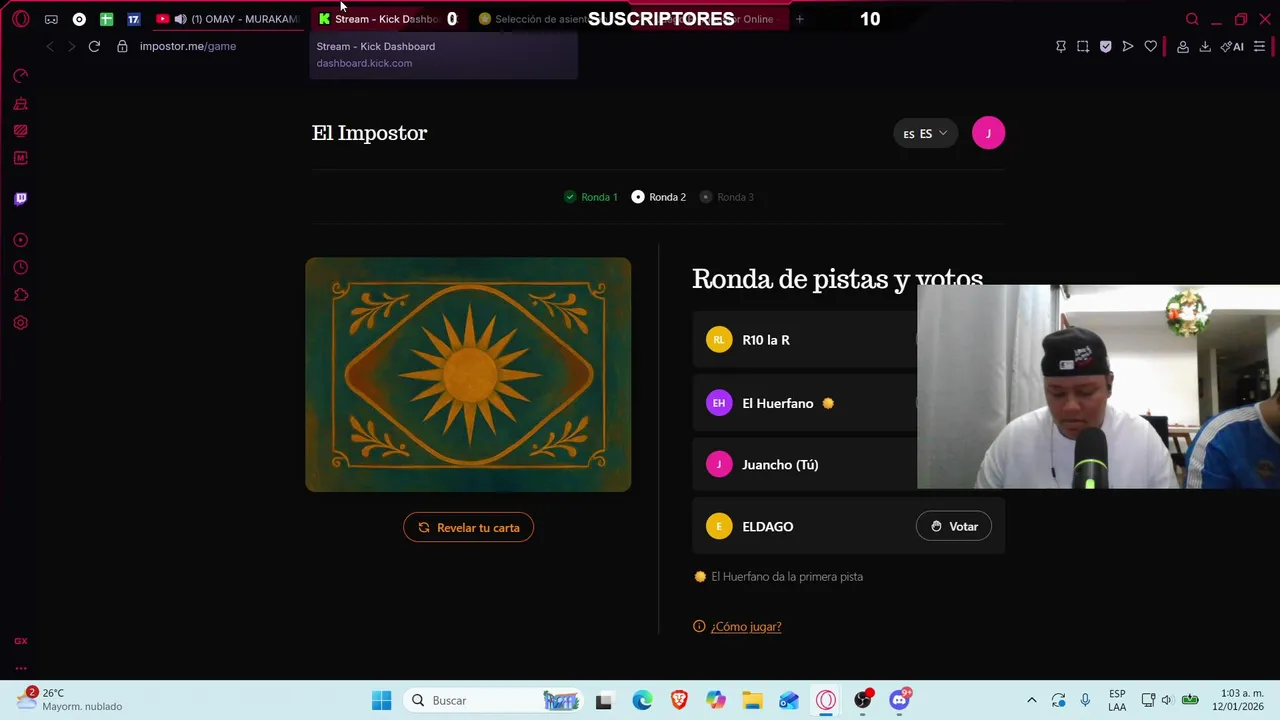This screenshot has height=720, width=1280.
Task: Mute the YouTube tab audio speaker
Action: pyautogui.click(x=180, y=19)
